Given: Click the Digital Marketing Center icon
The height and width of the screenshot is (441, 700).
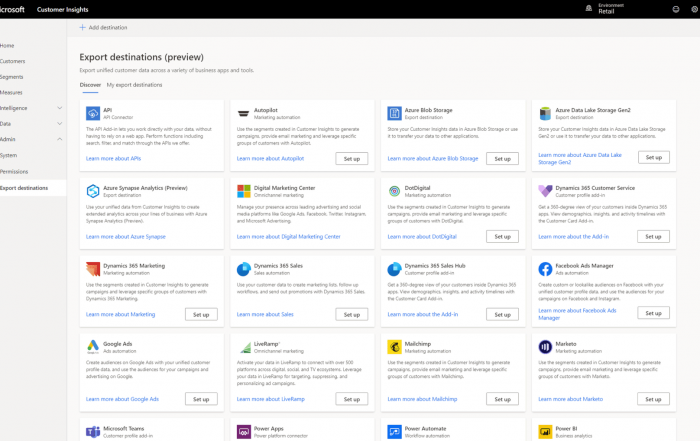Looking at the screenshot, I should click(x=244, y=191).
